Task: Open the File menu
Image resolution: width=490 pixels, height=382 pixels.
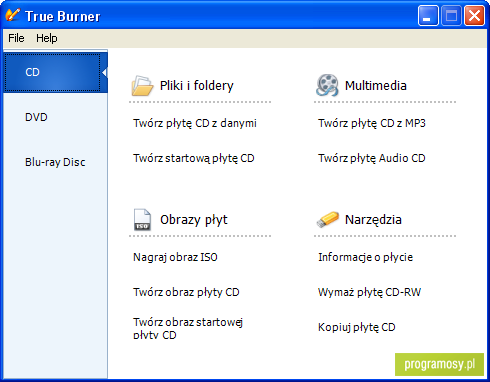Action: click(16, 38)
